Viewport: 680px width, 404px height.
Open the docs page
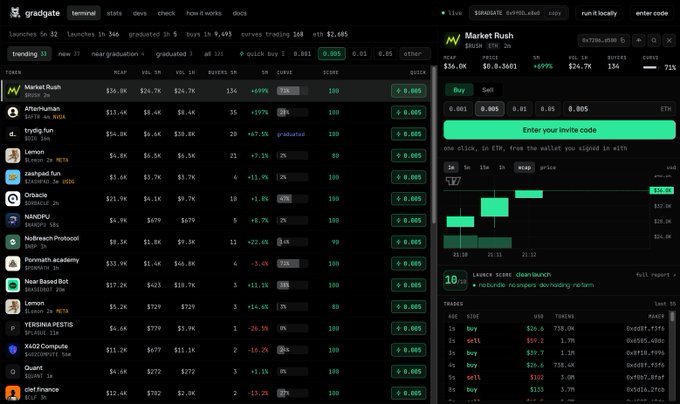pyautogui.click(x=239, y=13)
